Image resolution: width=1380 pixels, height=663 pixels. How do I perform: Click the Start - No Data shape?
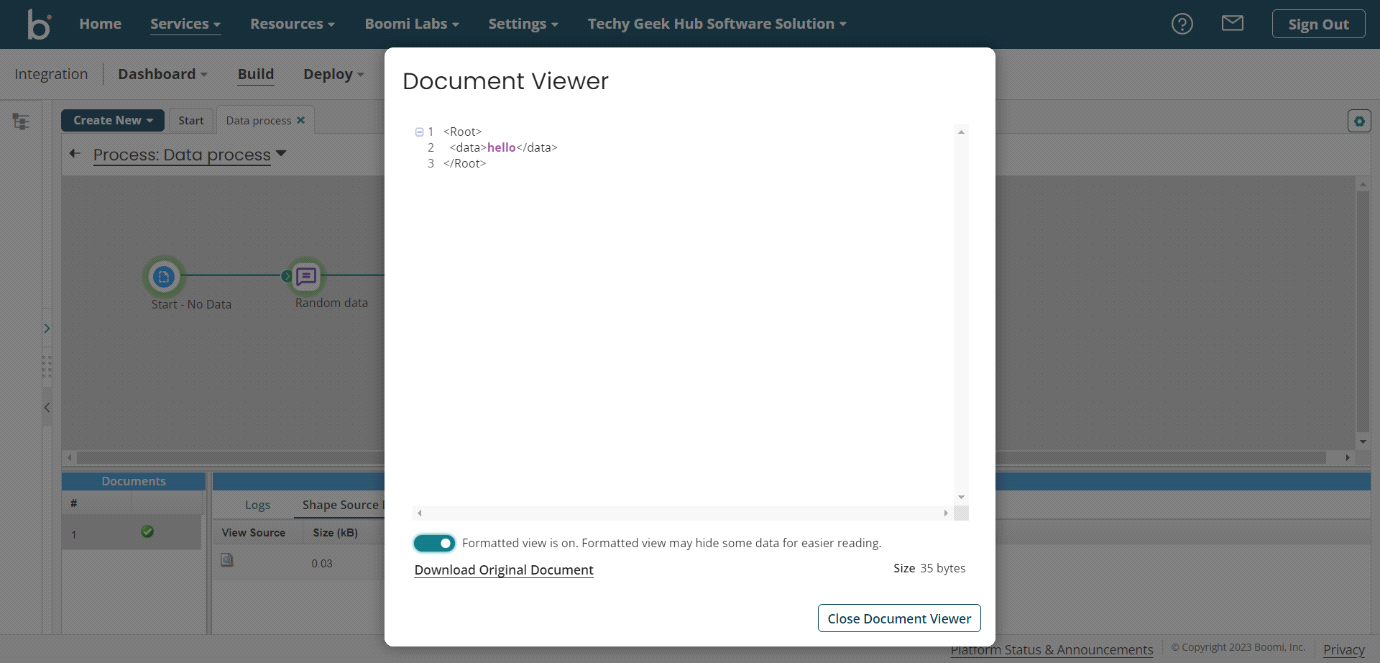click(x=165, y=277)
